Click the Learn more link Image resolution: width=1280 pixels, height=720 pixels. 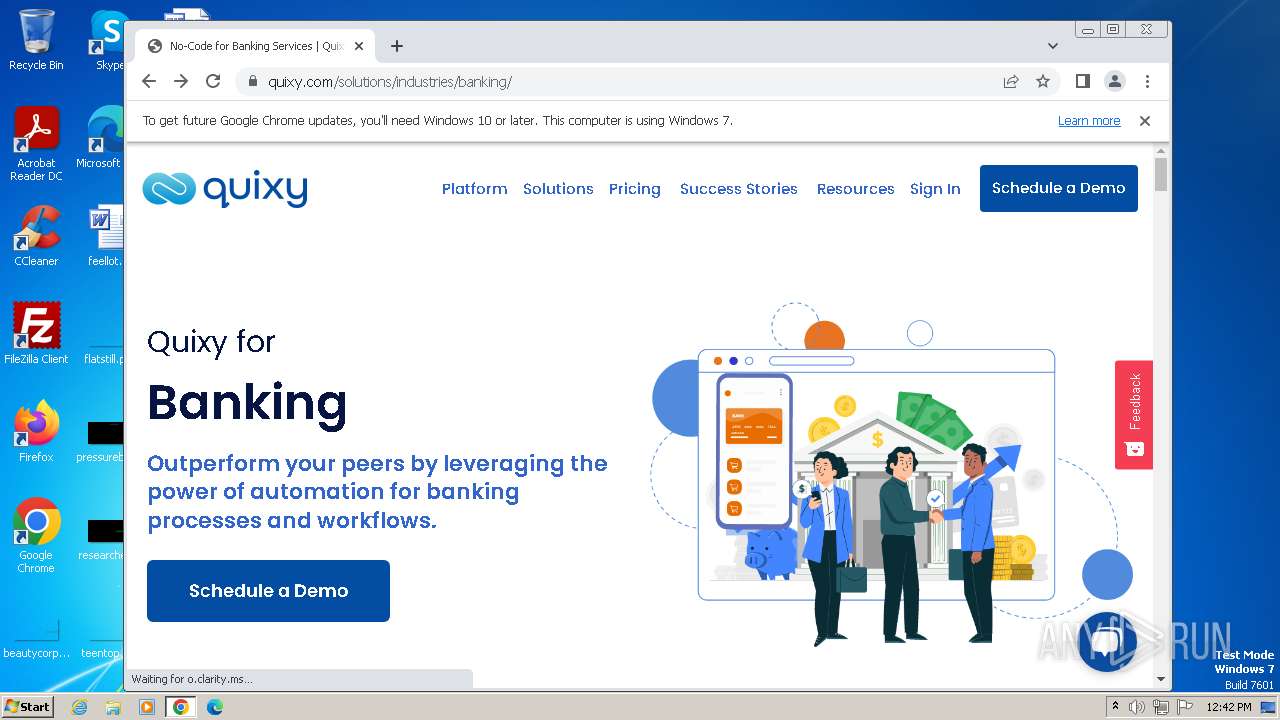(x=1089, y=121)
